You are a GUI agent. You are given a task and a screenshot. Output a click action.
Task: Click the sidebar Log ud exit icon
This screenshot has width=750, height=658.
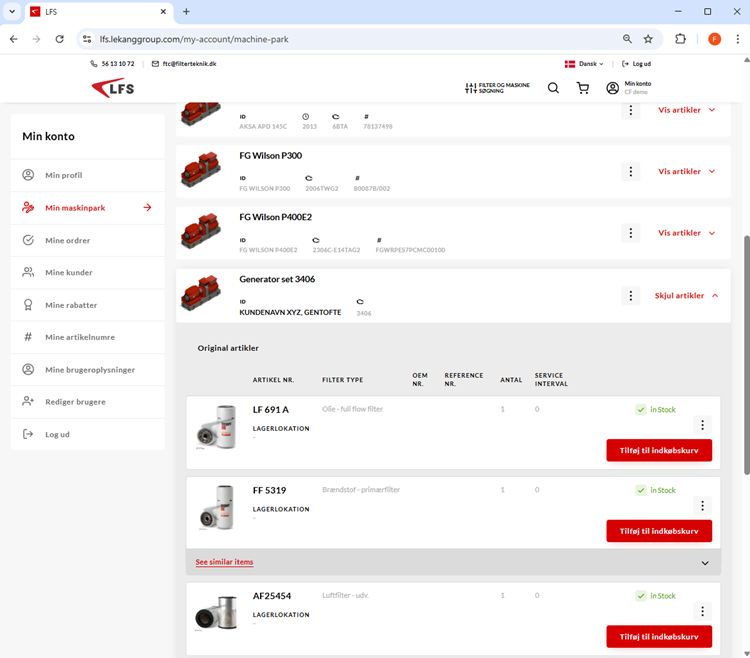[28, 434]
